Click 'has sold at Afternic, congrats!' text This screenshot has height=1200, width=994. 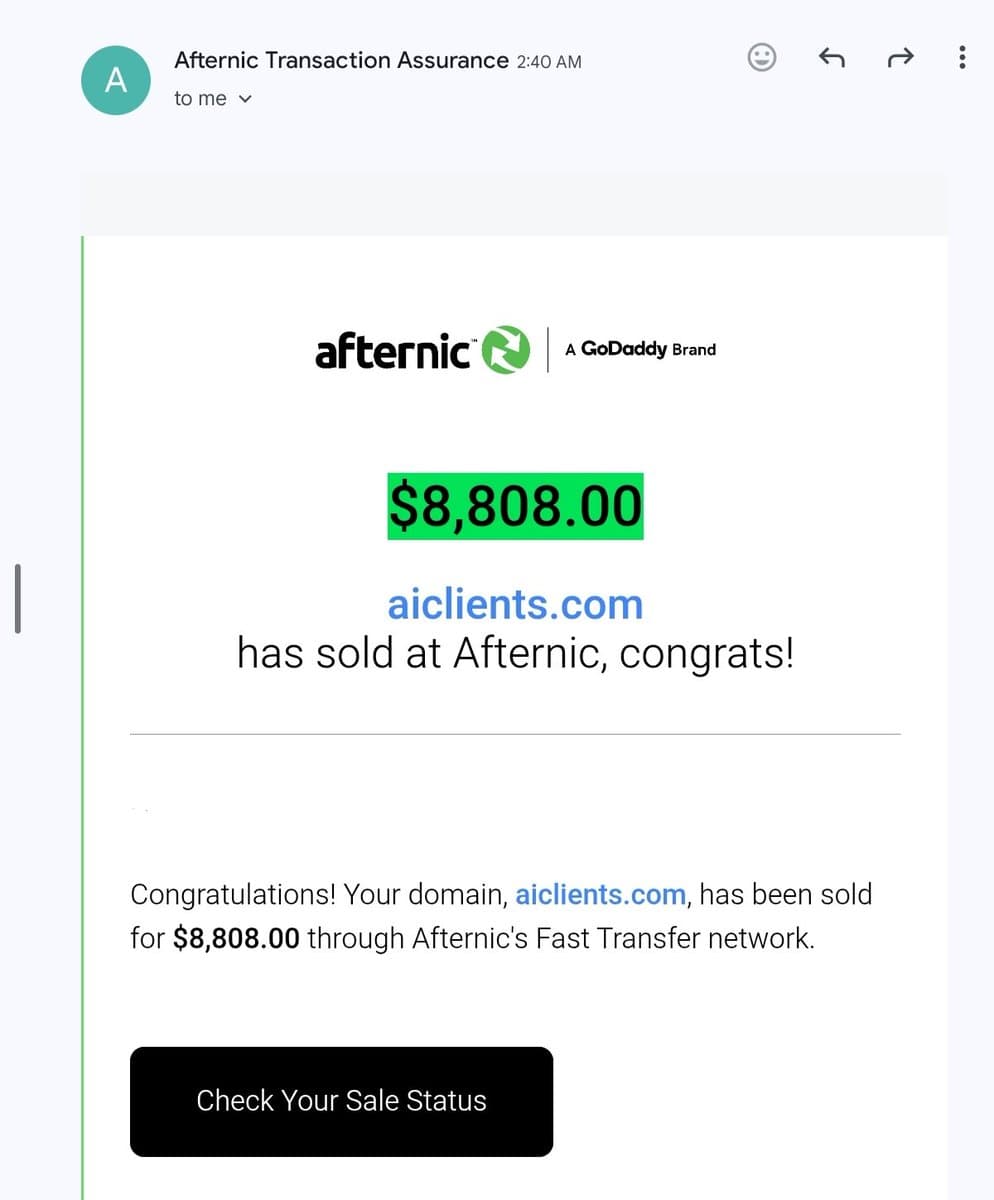[x=515, y=654]
